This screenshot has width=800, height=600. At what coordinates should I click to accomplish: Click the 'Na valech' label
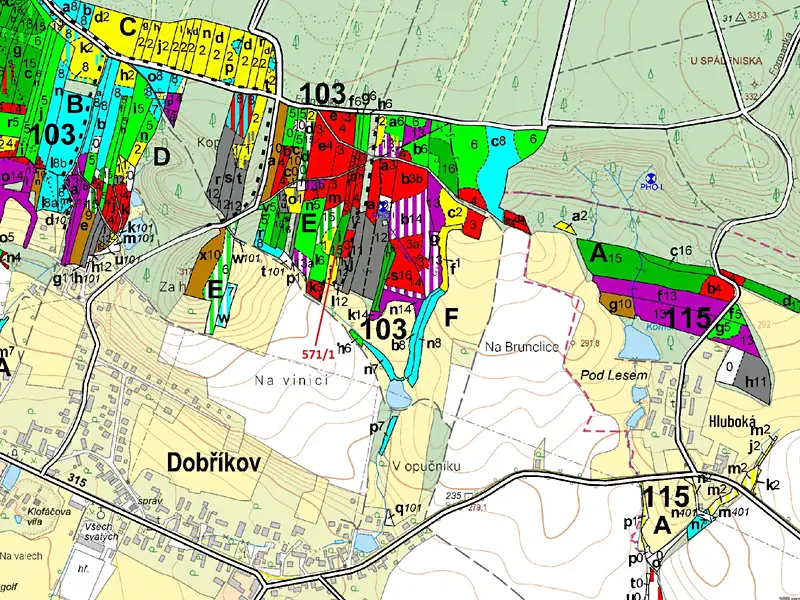[x=21, y=556]
